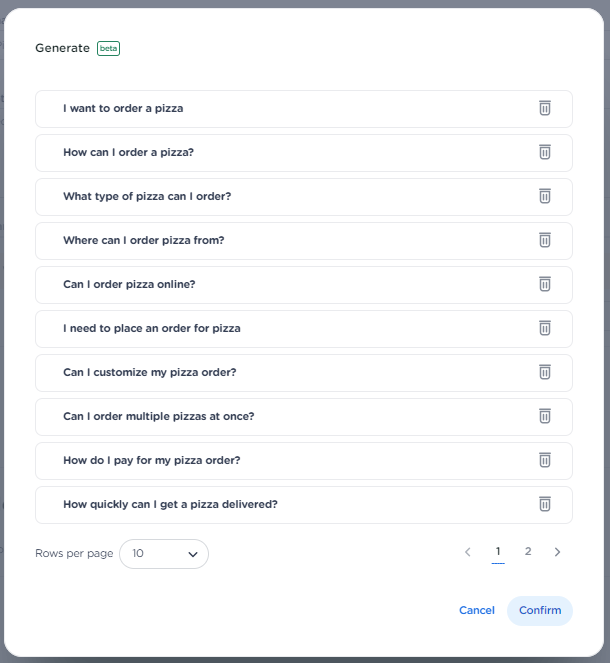Delete the 'I want to order a pizza' utterance
The height and width of the screenshot is (663, 610).
pyautogui.click(x=545, y=108)
